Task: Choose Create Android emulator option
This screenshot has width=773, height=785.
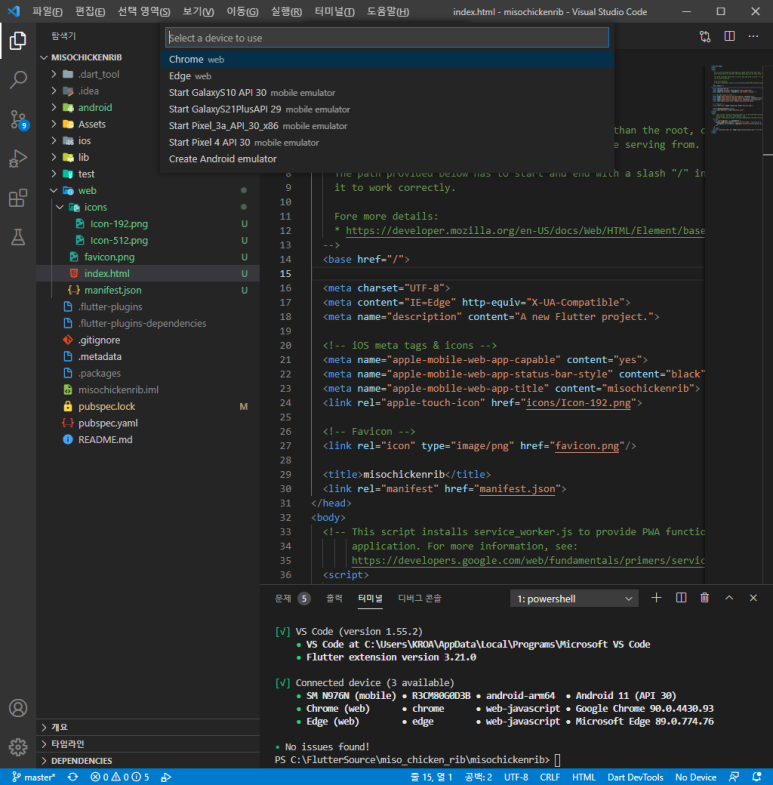Action: coord(387,159)
